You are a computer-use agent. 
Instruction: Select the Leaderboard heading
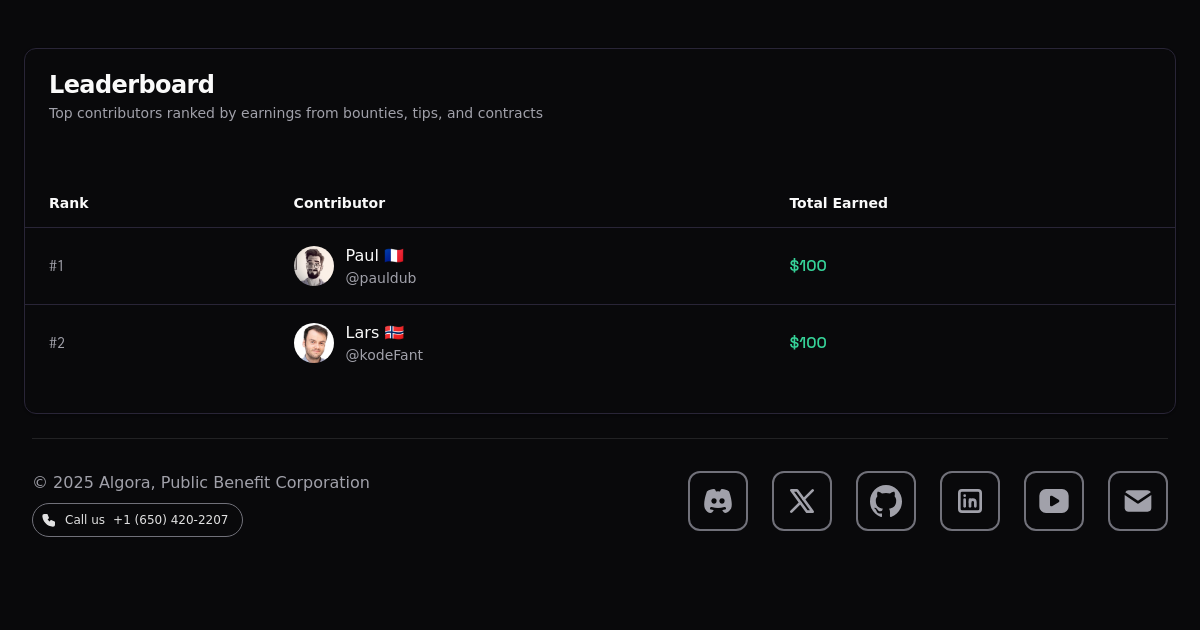[x=131, y=84]
